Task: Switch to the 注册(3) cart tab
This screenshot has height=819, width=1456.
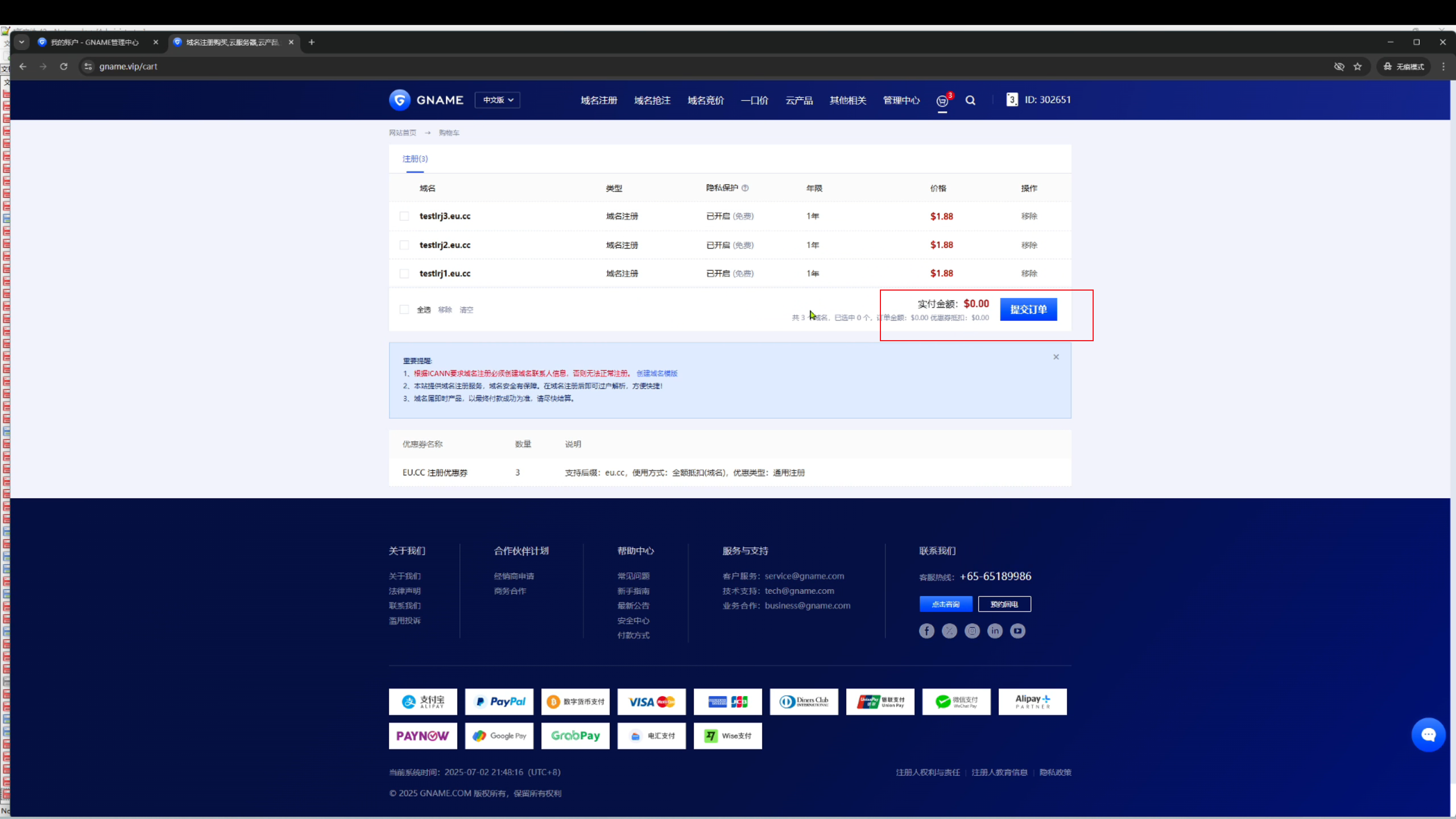Action: tap(415, 159)
